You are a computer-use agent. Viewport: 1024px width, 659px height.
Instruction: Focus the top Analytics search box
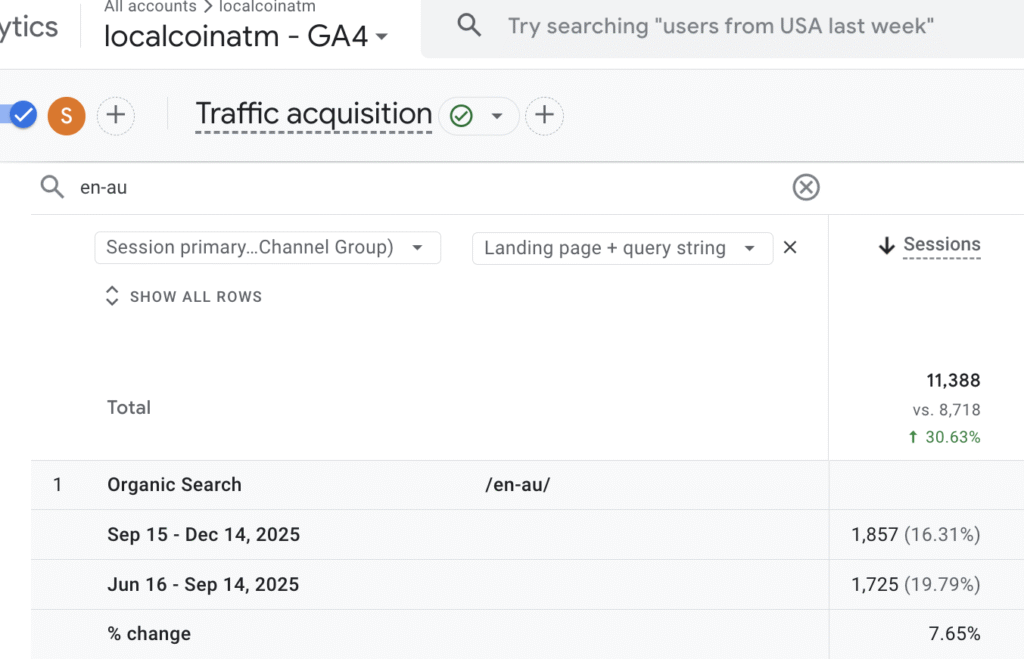point(720,26)
